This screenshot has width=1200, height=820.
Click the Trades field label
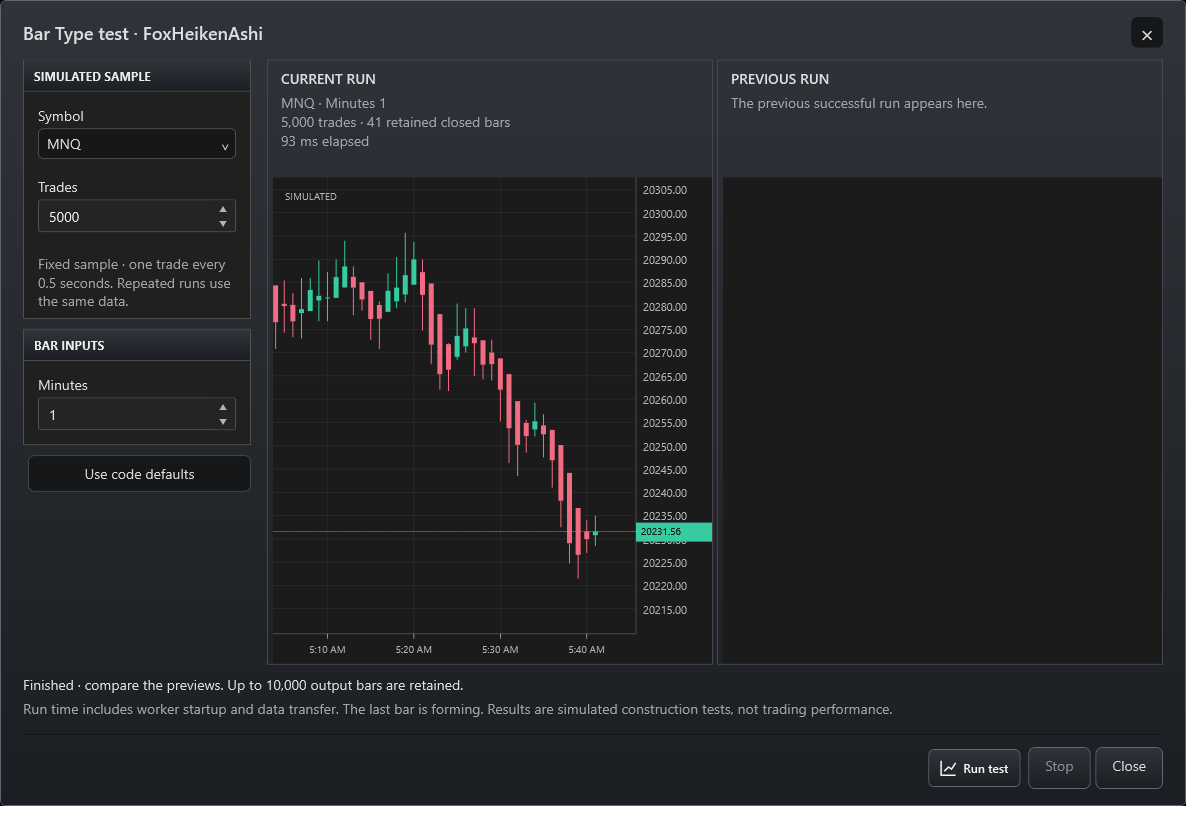pos(58,187)
